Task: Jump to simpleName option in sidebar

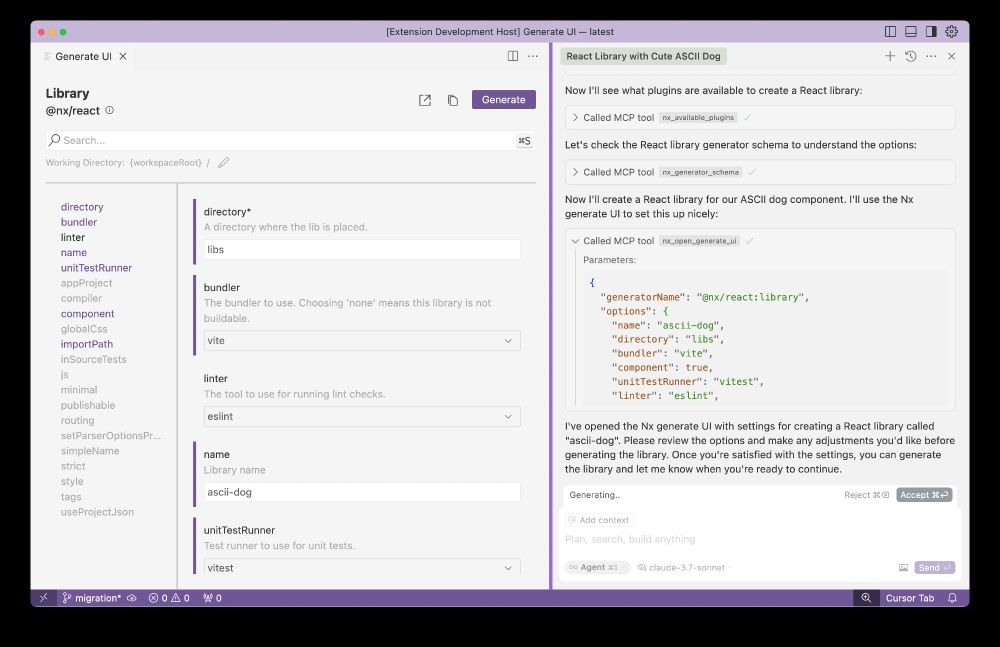Action: click(x=90, y=451)
